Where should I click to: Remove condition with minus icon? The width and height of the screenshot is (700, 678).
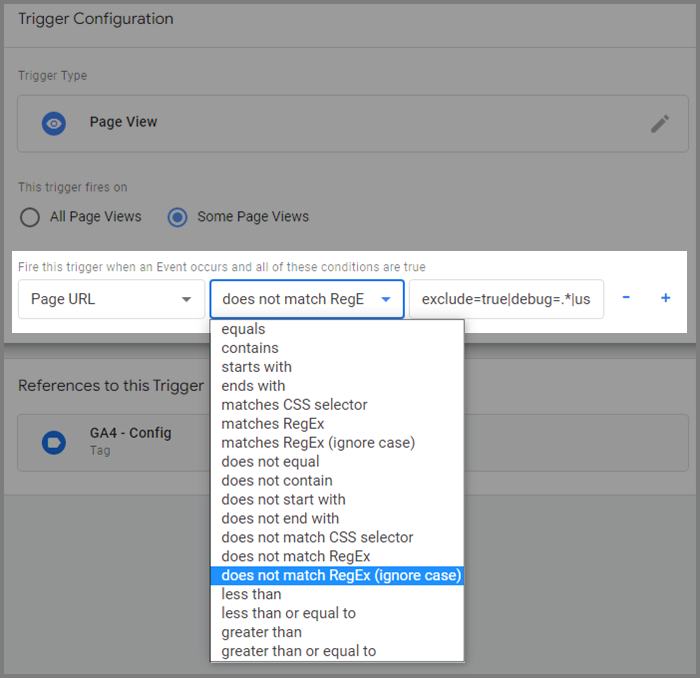pos(626,297)
